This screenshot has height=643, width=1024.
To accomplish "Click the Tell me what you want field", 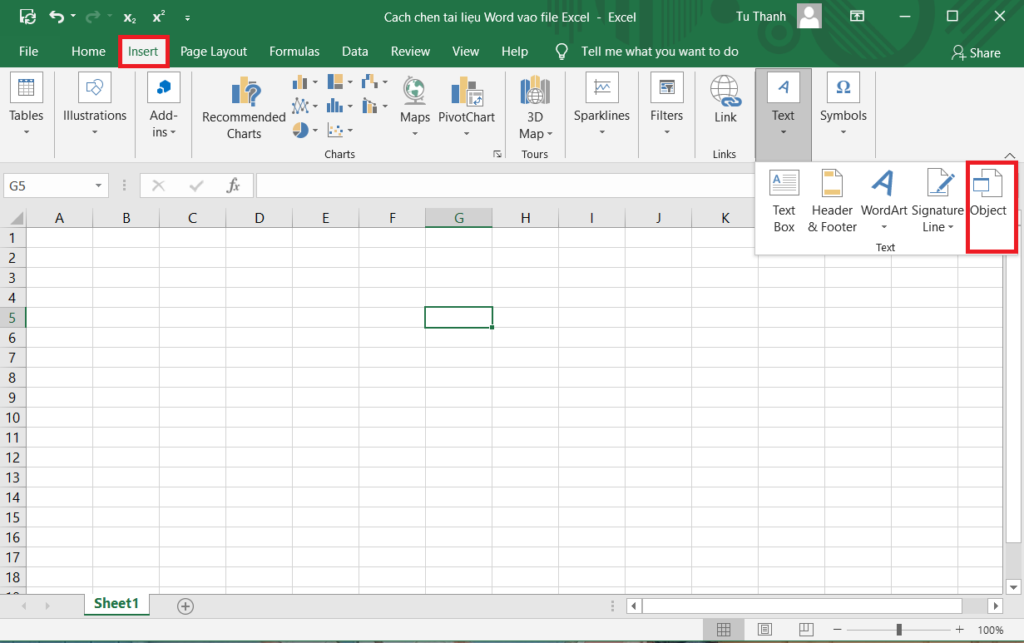I will click(659, 52).
